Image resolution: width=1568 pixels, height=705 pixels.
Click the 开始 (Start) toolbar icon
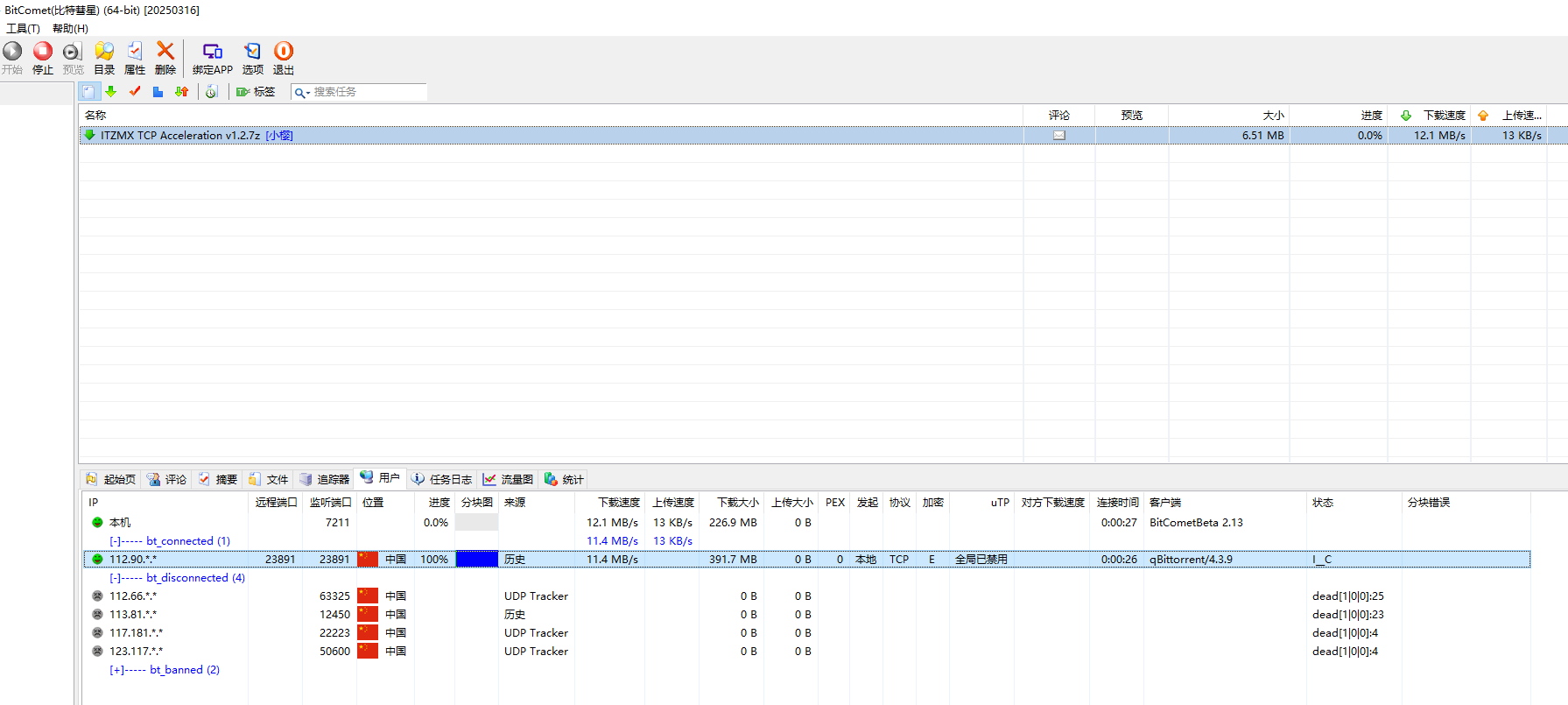pyautogui.click(x=12, y=52)
